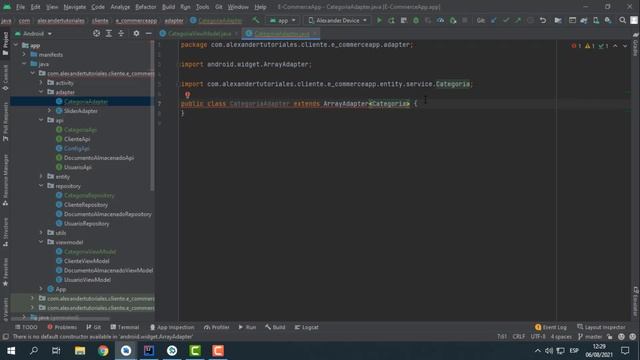Open the Problems tool window
Image resolution: width=640 pixels, height=360 pixels.
62,327
